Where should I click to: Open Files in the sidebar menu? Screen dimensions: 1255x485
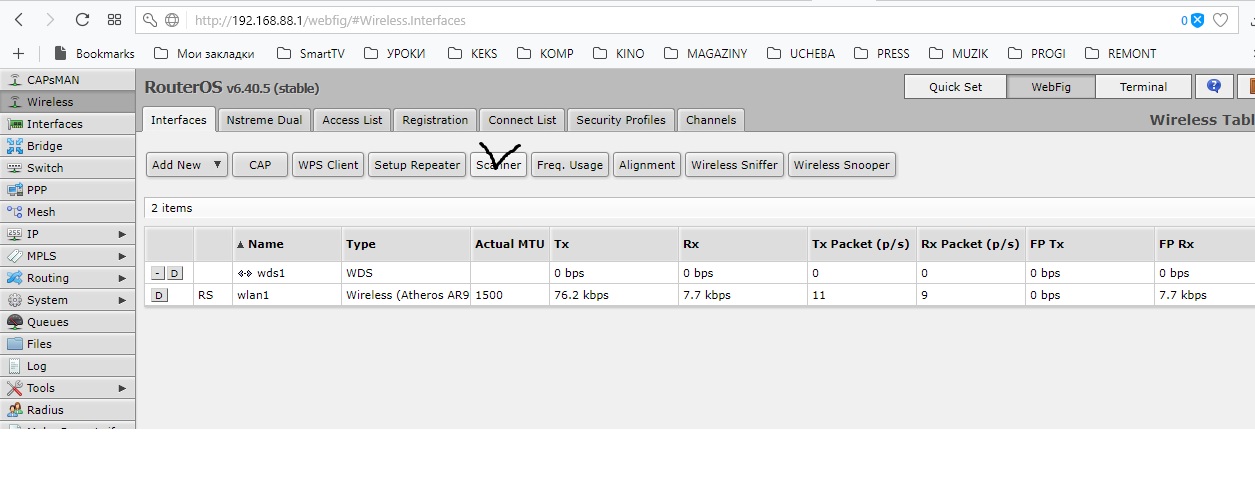(x=67, y=344)
